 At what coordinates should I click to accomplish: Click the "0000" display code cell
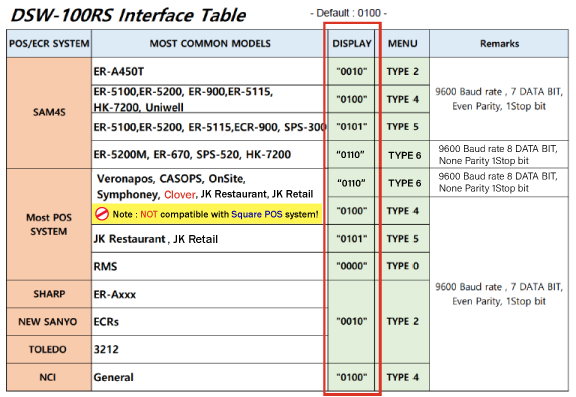(352, 266)
